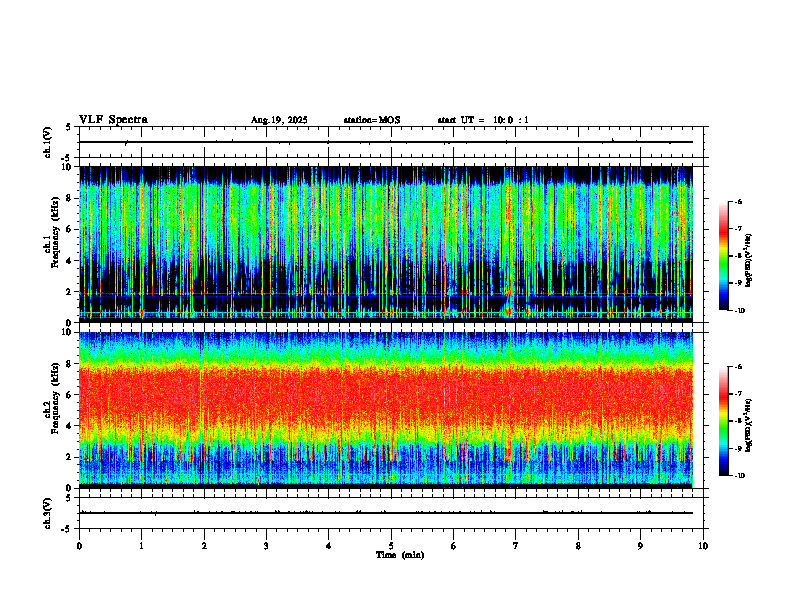
Task: Click the ch.1 spectrogram color bar
Action: (x=723, y=256)
